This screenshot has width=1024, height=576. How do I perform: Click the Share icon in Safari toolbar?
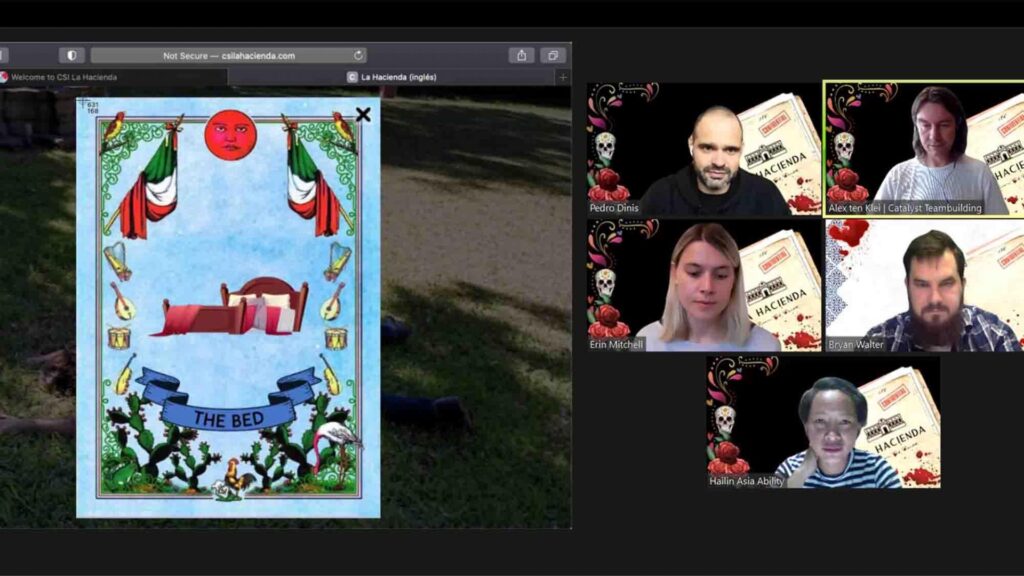[x=521, y=55]
